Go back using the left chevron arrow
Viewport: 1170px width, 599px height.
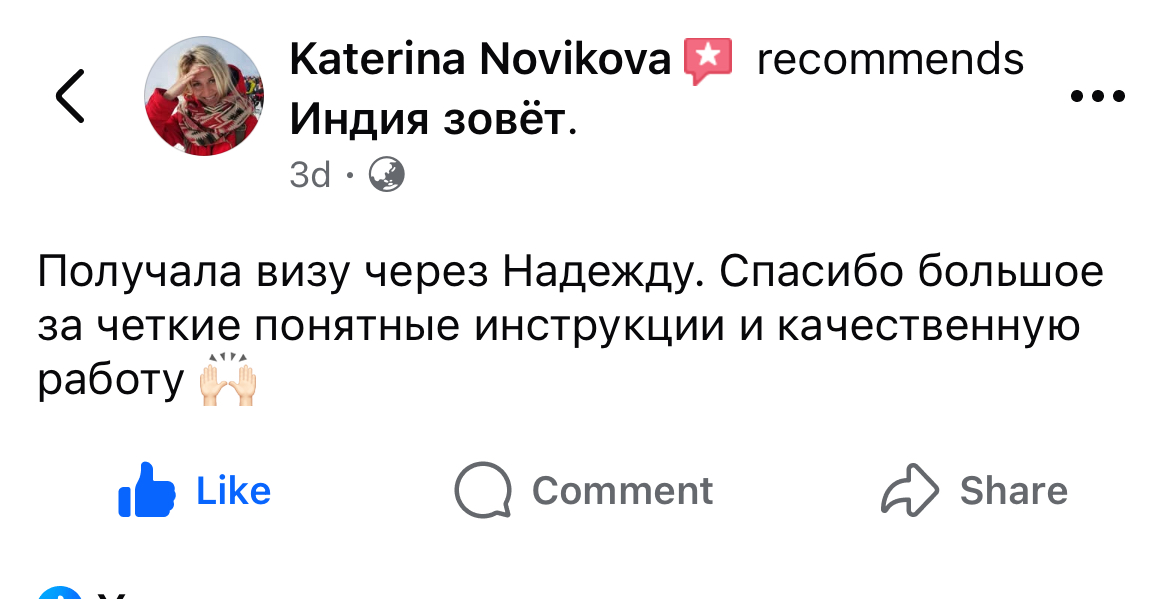70,97
